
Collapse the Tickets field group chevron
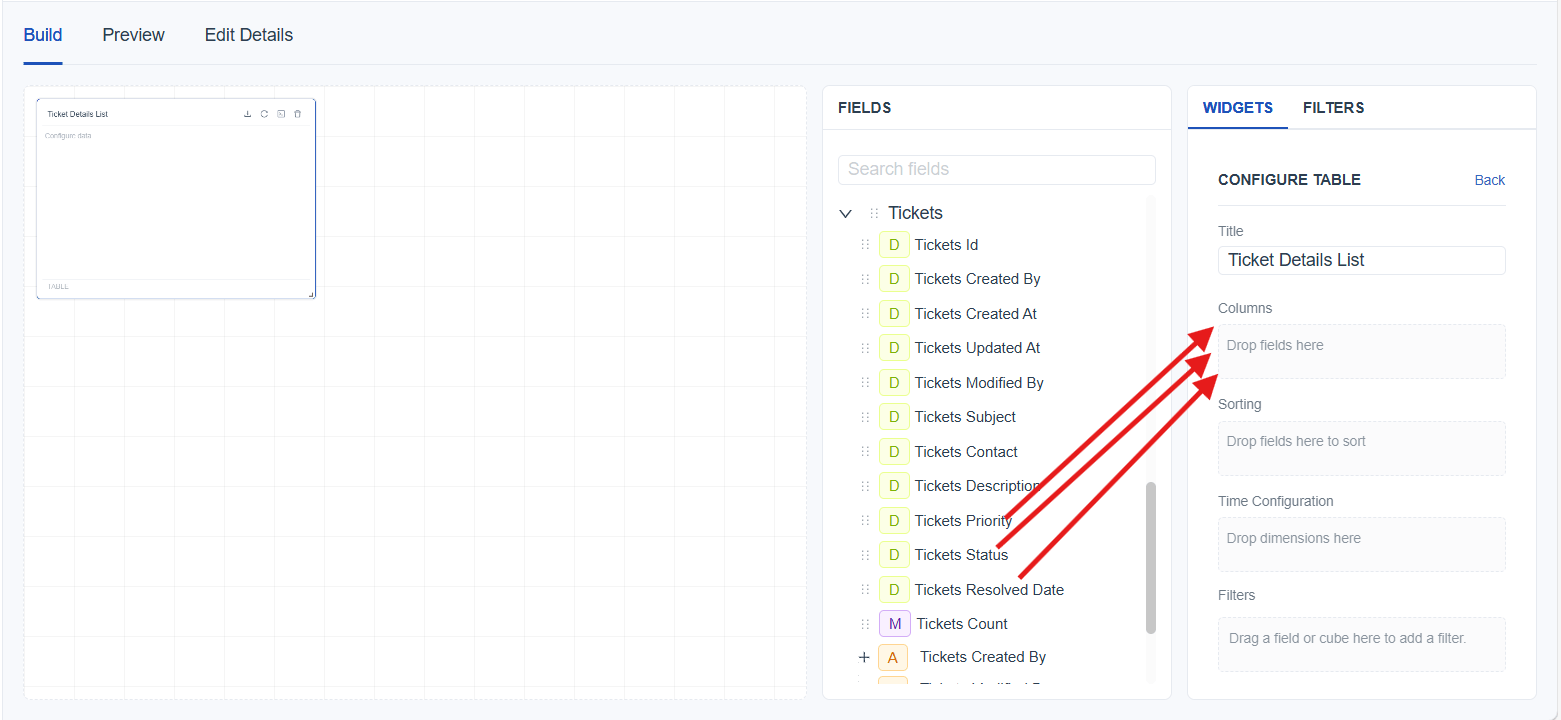[x=845, y=213]
